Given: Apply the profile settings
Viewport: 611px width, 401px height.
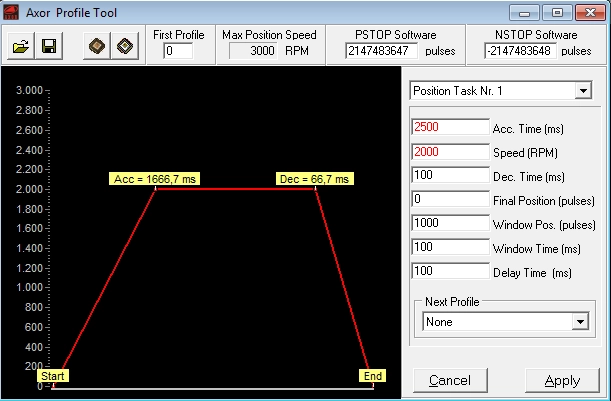Looking at the screenshot, I should pos(562,380).
